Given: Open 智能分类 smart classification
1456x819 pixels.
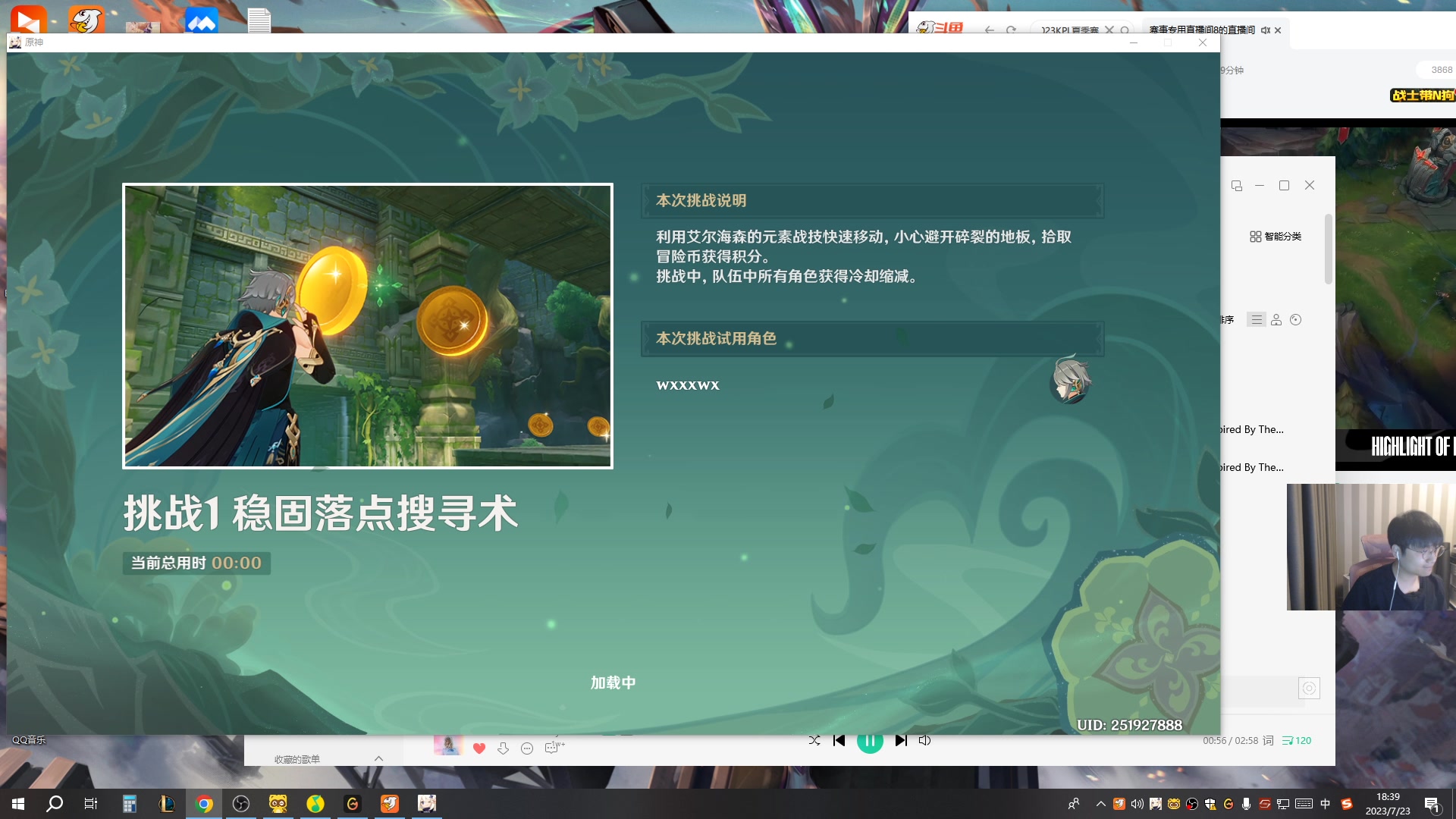Looking at the screenshot, I should (x=1276, y=237).
